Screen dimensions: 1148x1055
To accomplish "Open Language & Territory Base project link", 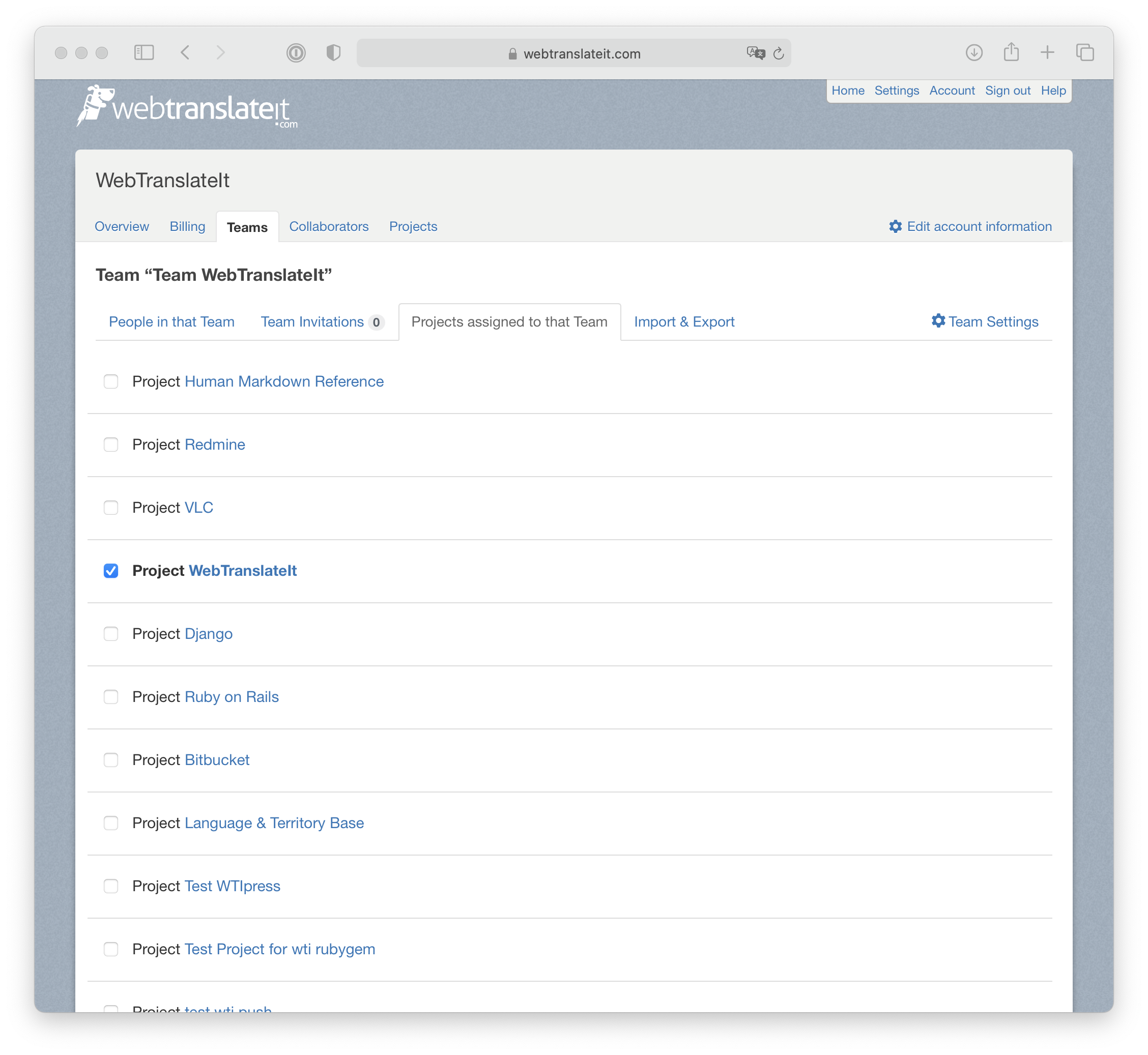I will [274, 823].
